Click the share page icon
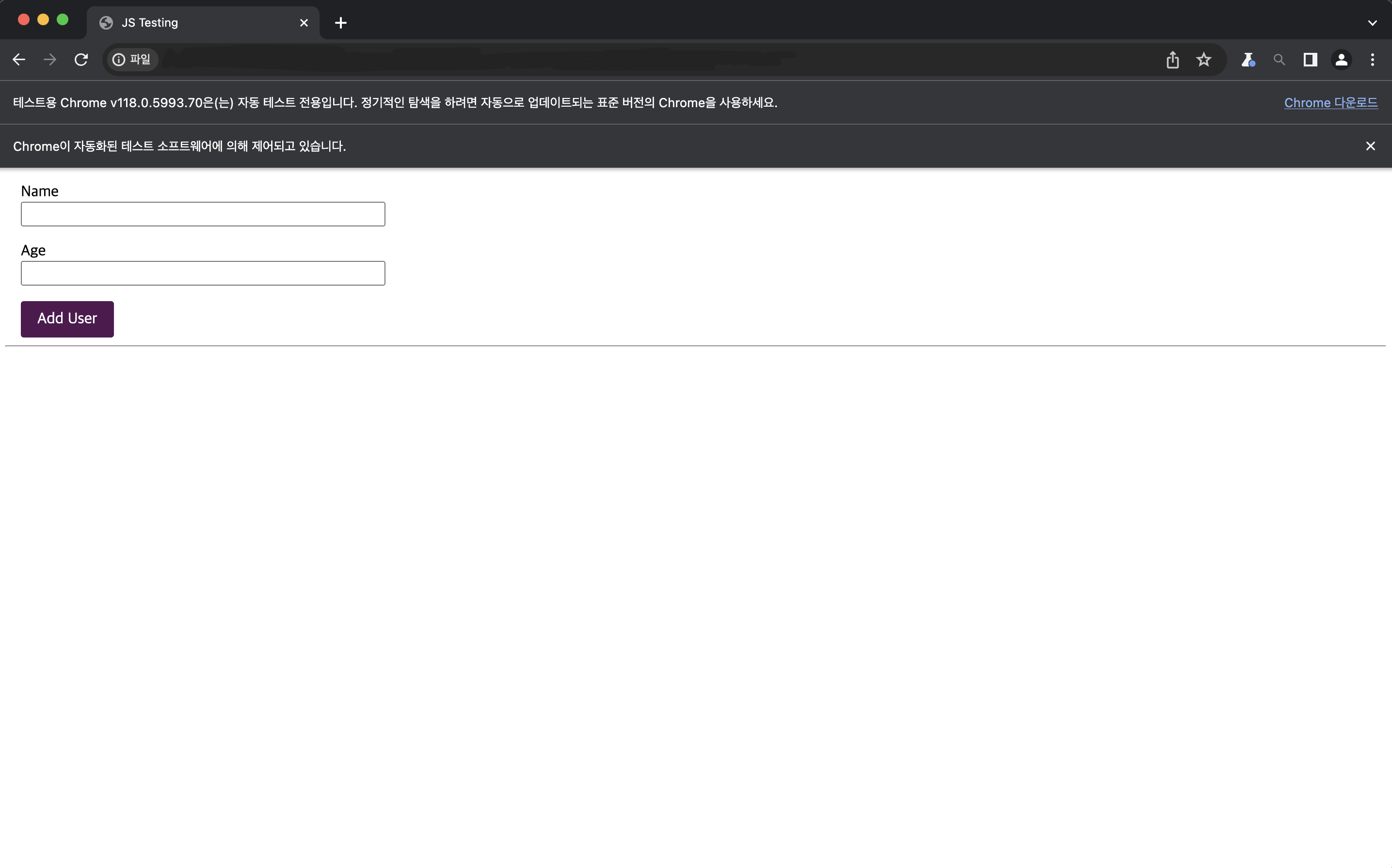 coord(1172,60)
